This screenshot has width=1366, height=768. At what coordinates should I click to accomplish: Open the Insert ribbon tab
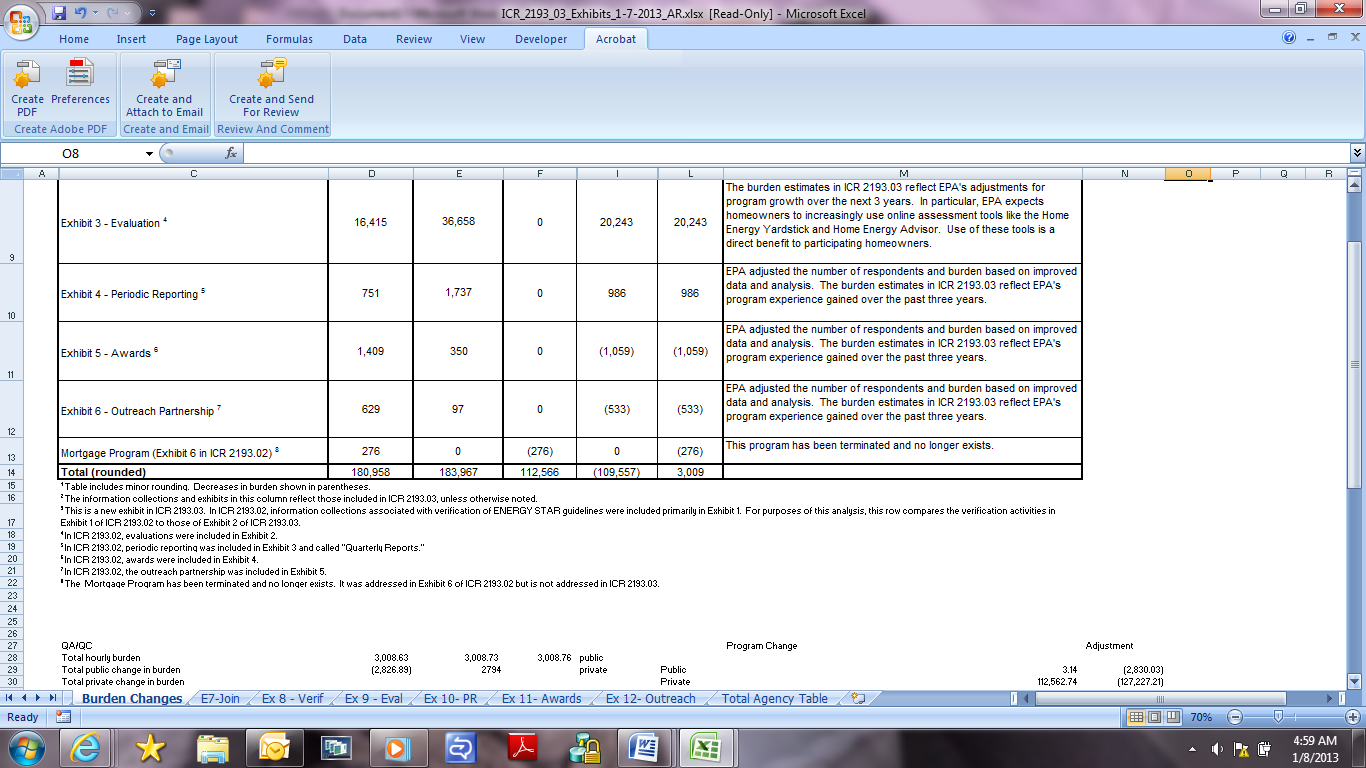point(131,39)
